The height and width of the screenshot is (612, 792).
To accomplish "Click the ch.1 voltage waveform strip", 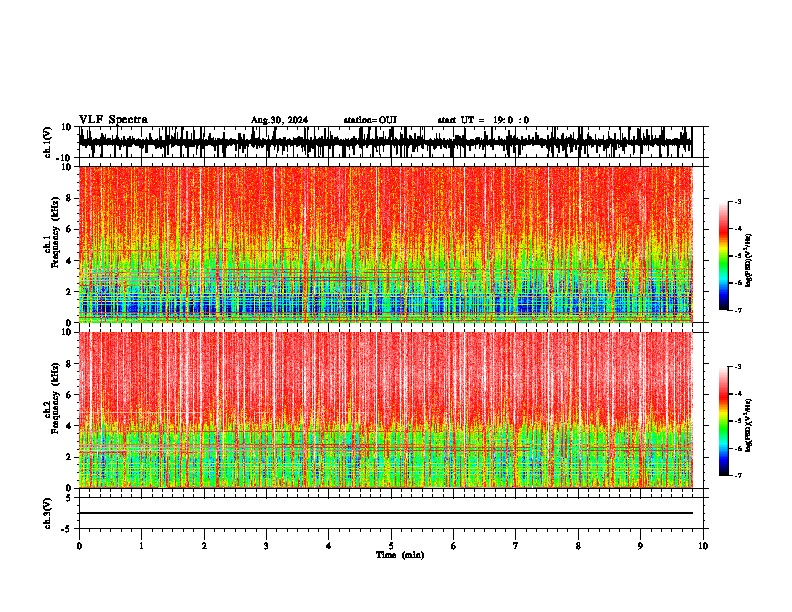I will [385, 142].
